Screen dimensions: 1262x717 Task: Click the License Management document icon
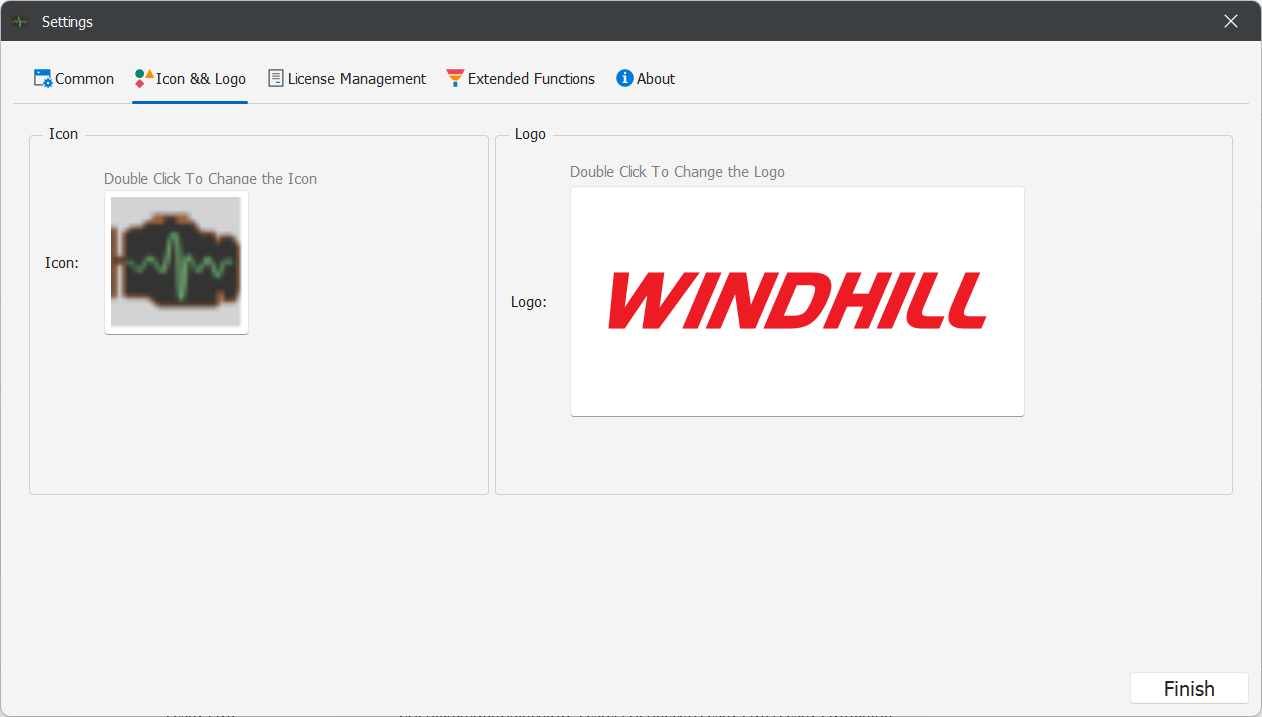(x=276, y=79)
